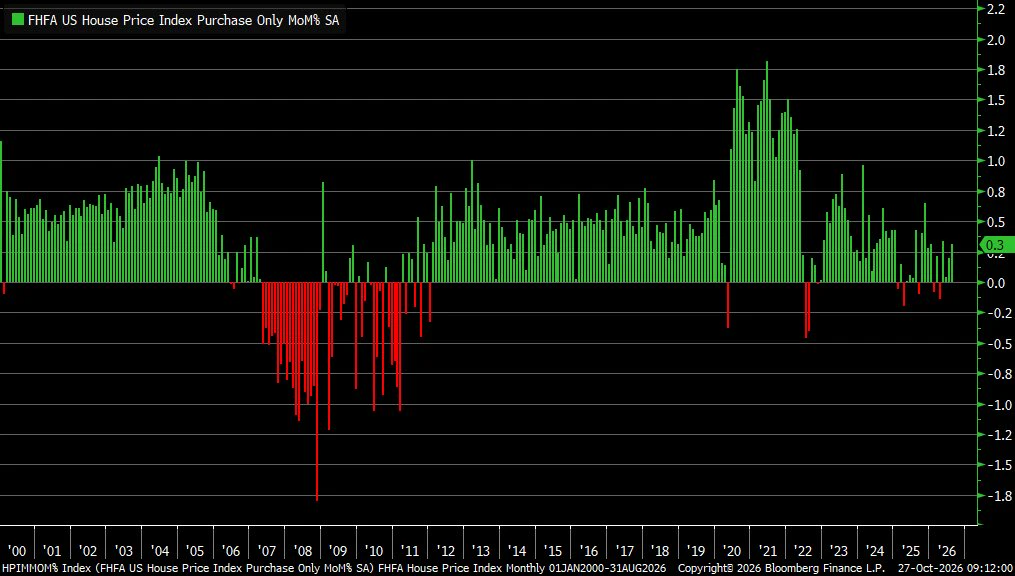The width and height of the screenshot is (1015, 576).
Task: Click the '26 year label
Action: click(x=947, y=551)
